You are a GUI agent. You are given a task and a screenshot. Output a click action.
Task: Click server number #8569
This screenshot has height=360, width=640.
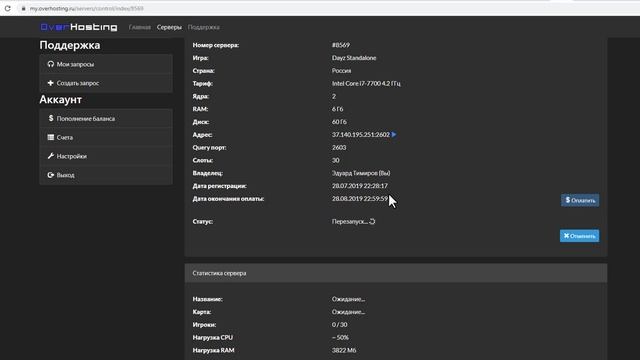(x=341, y=45)
